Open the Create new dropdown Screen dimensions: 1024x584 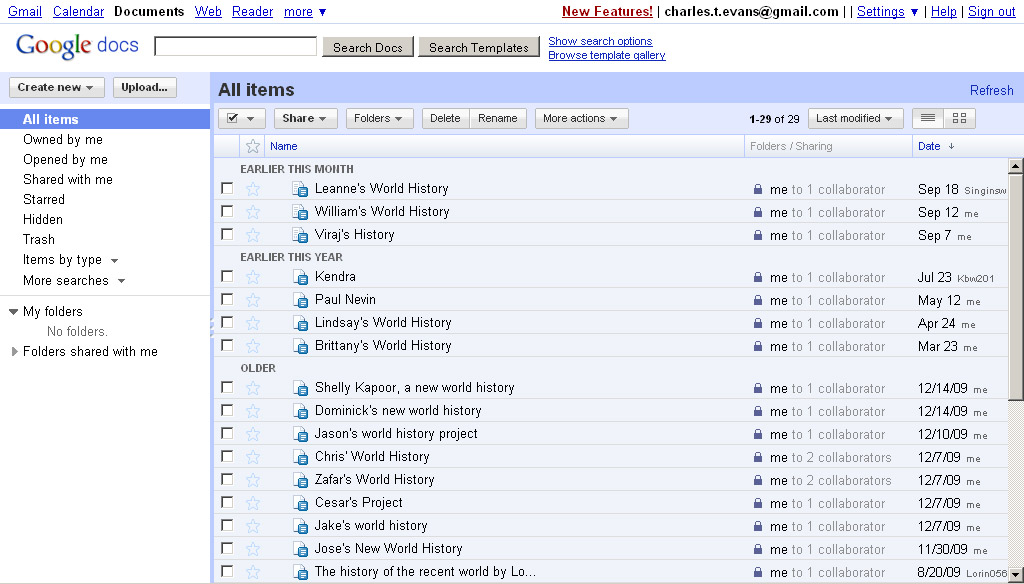57,88
